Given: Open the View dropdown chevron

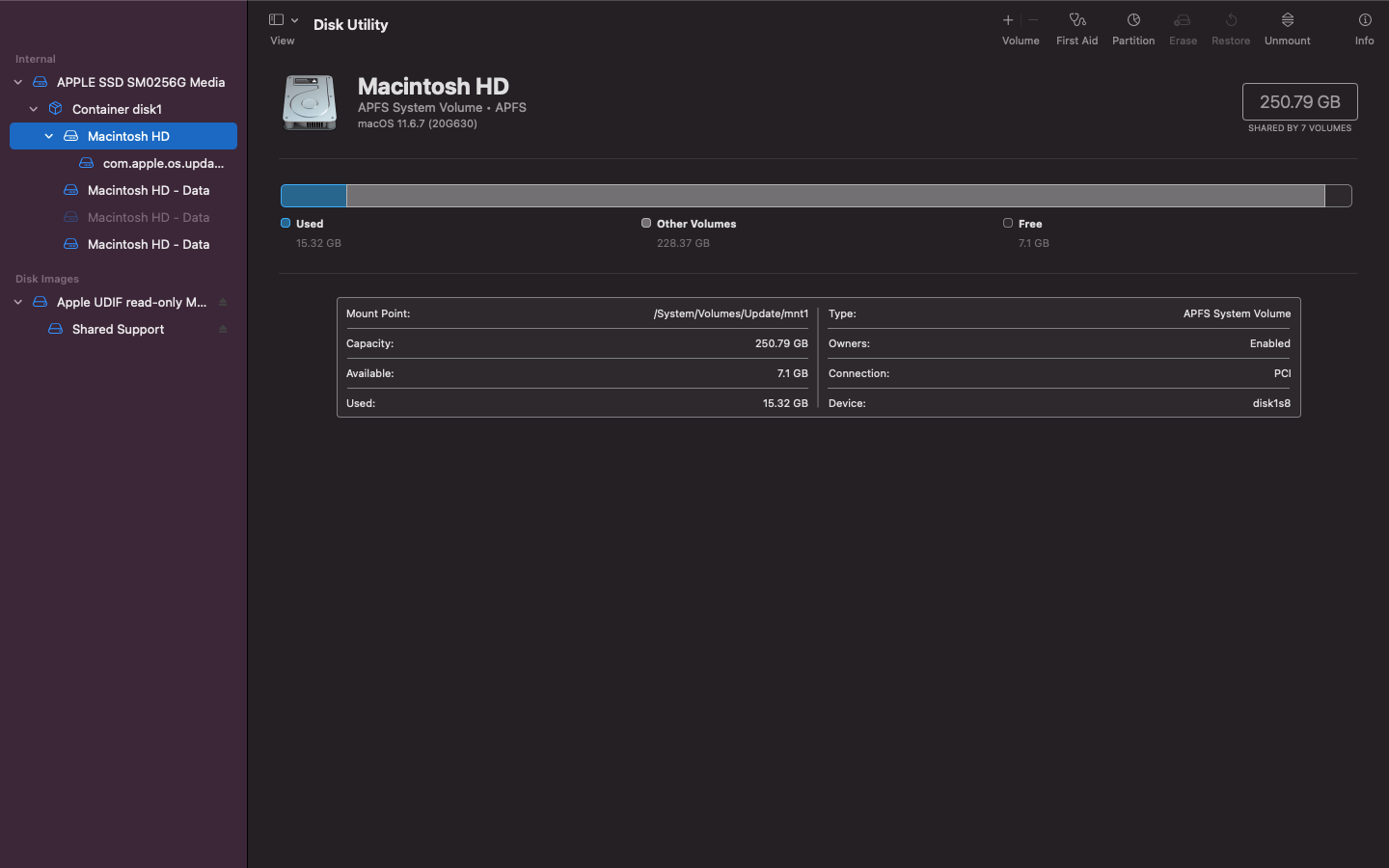Looking at the screenshot, I should (294, 20).
